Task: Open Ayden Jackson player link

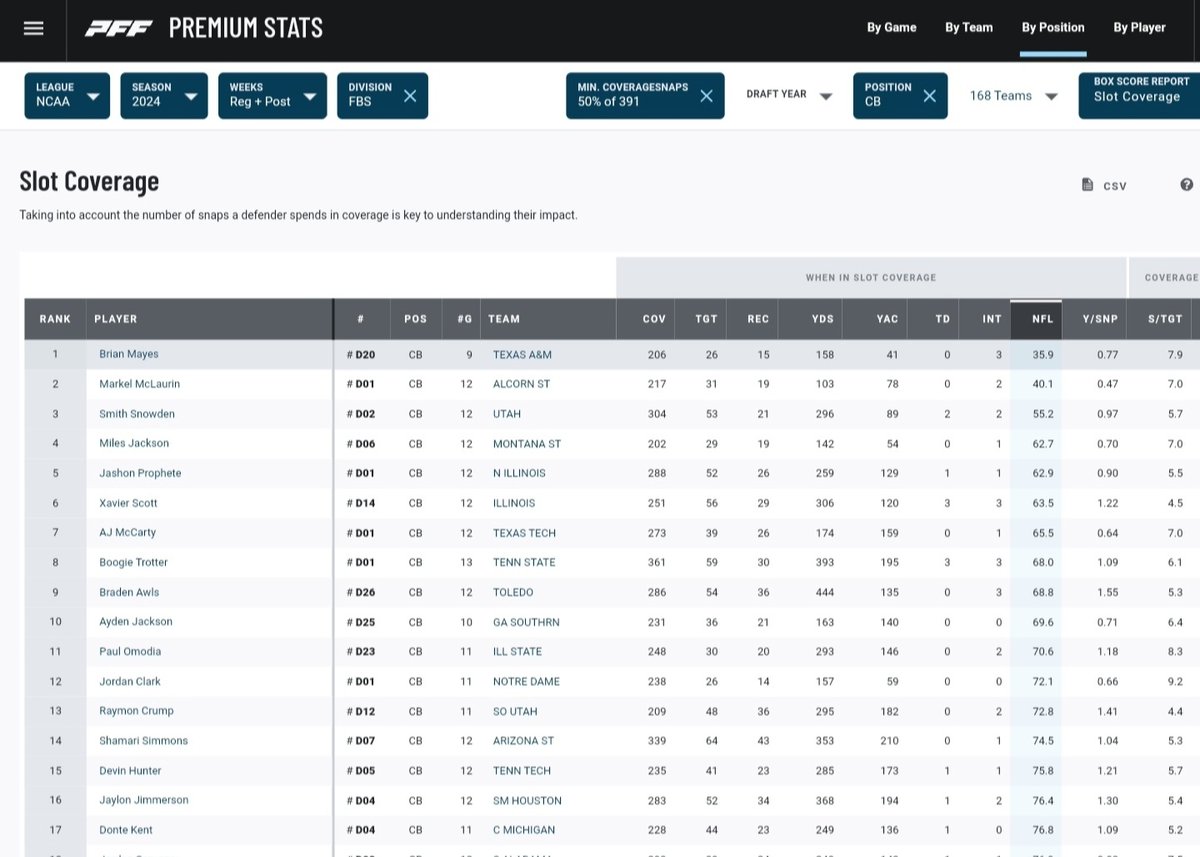Action: (136, 621)
